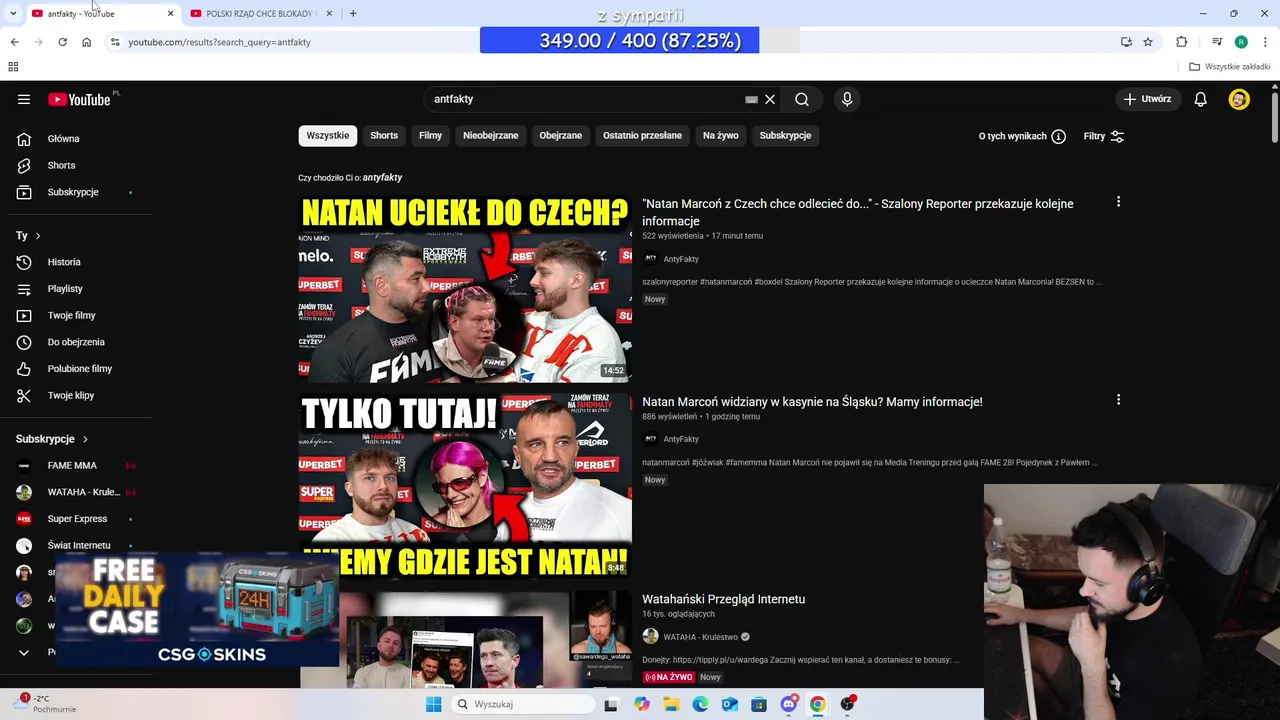Open Windows Start menu
Screen dimensions: 1280x720
(x=433, y=704)
